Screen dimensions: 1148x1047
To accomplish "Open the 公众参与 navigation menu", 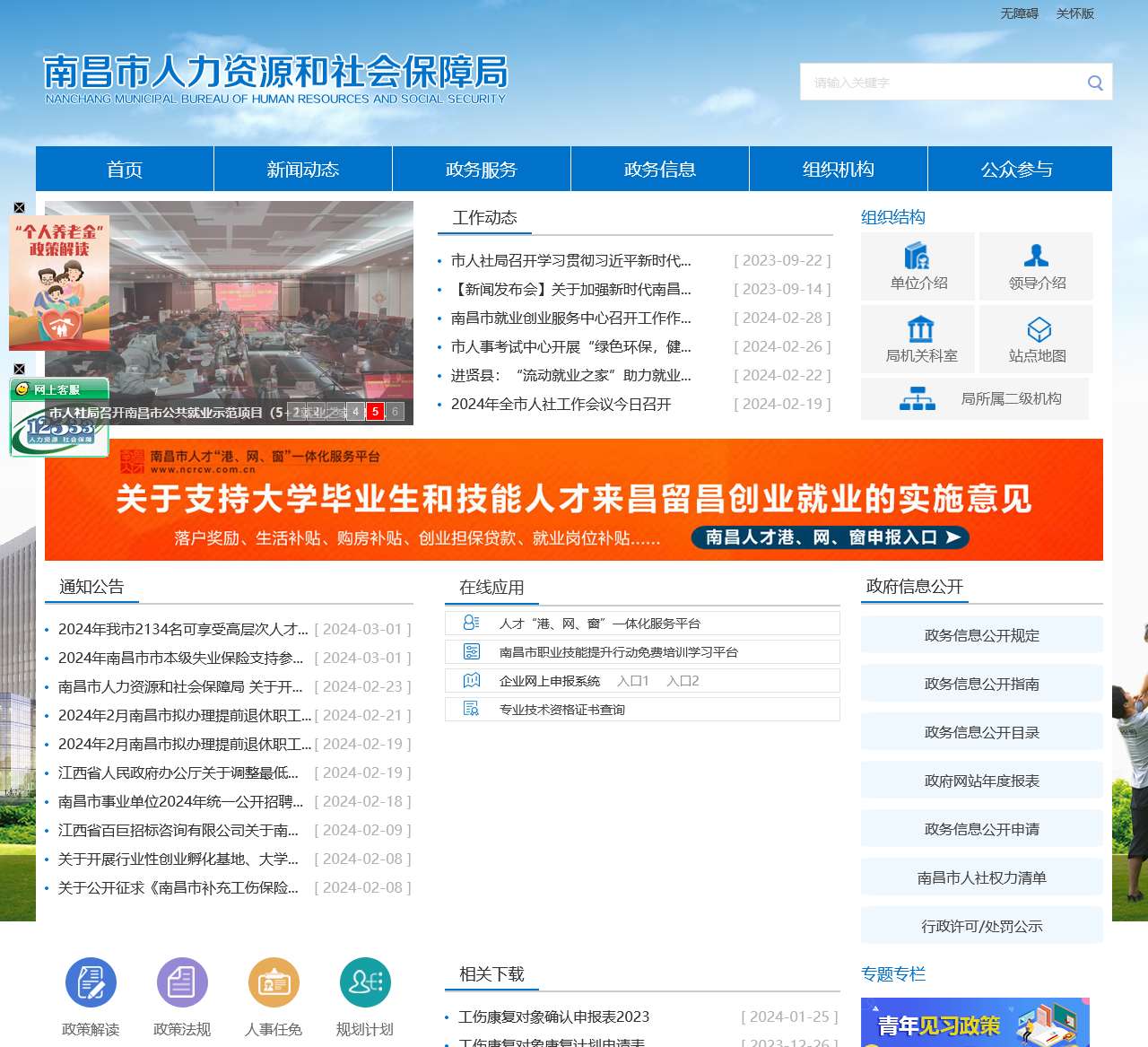I will pyautogui.click(x=1017, y=169).
